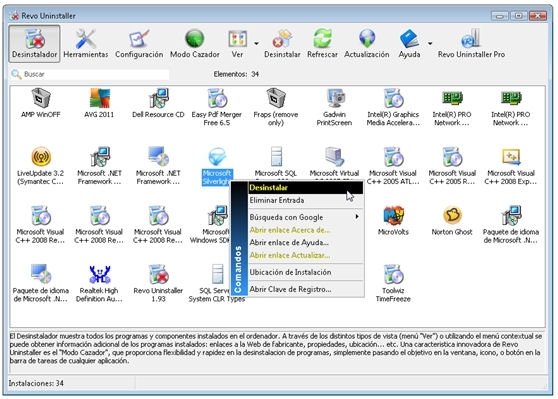Open the Ayuda help button

pyautogui.click(x=409, y=44)
